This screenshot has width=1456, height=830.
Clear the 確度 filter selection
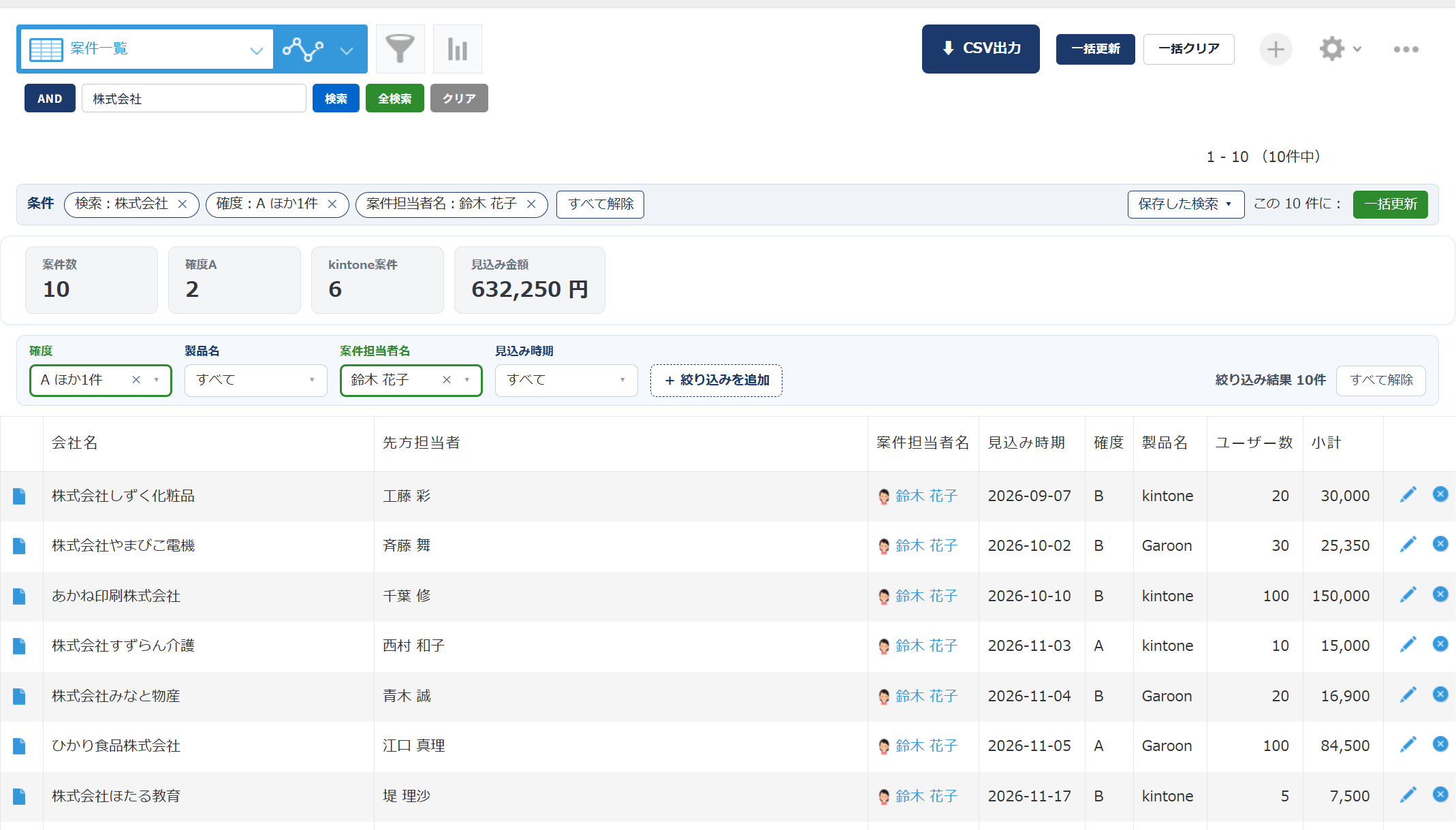[136, 380]
